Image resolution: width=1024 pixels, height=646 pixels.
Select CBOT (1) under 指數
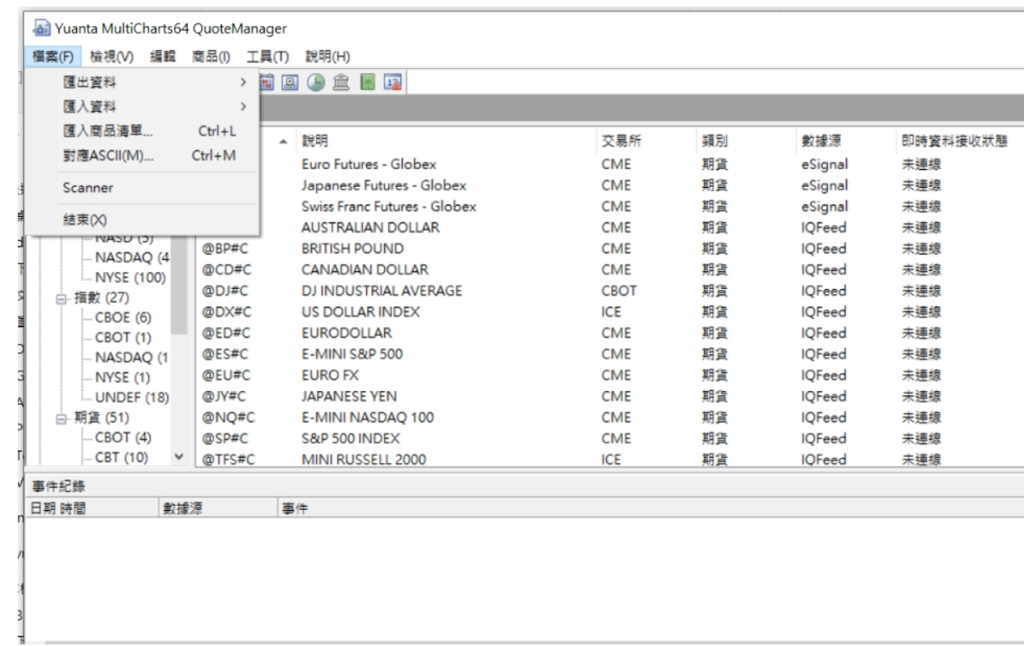123,338
